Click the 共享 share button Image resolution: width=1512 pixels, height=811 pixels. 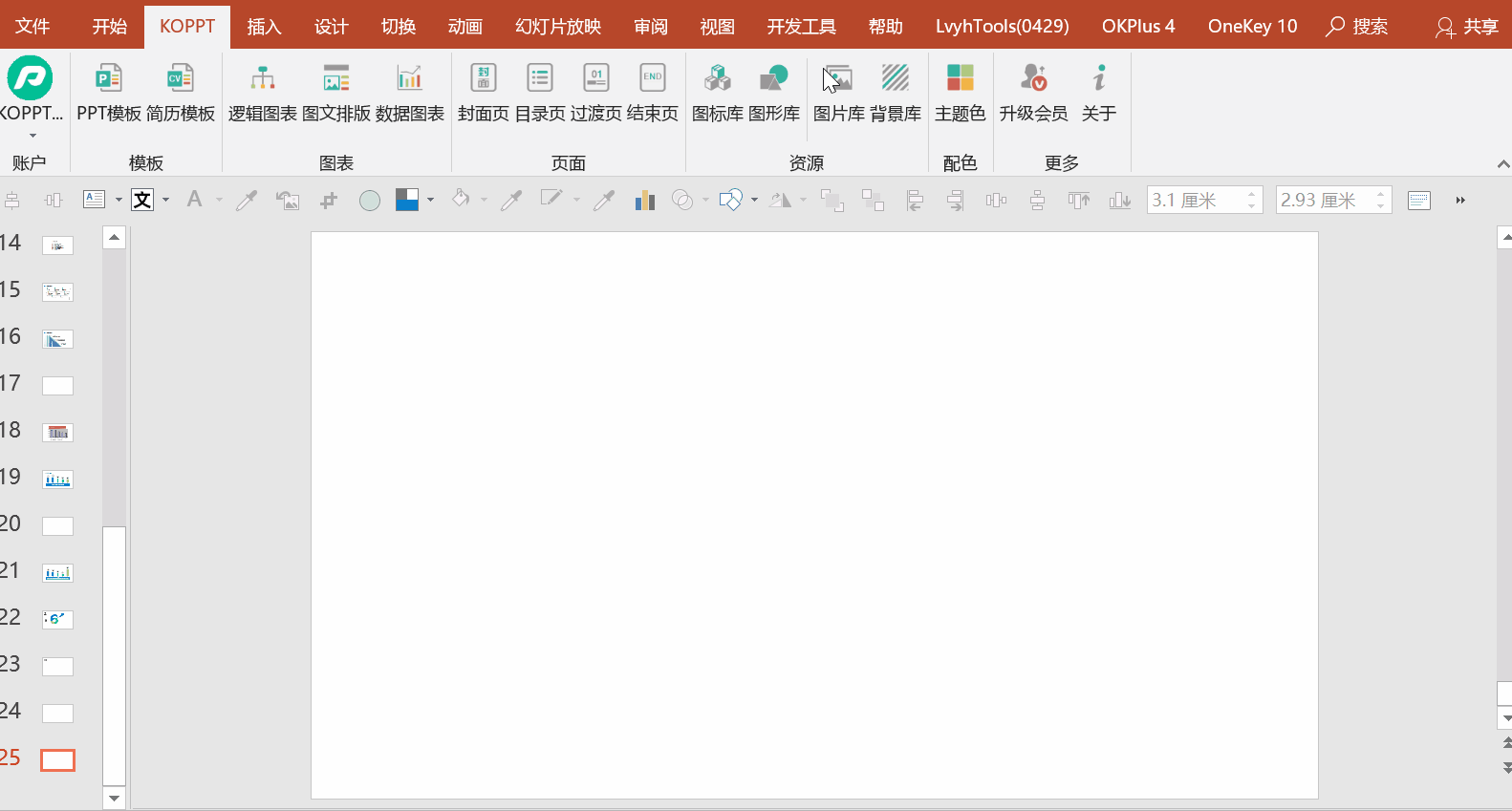click(x=1468, y=27)
